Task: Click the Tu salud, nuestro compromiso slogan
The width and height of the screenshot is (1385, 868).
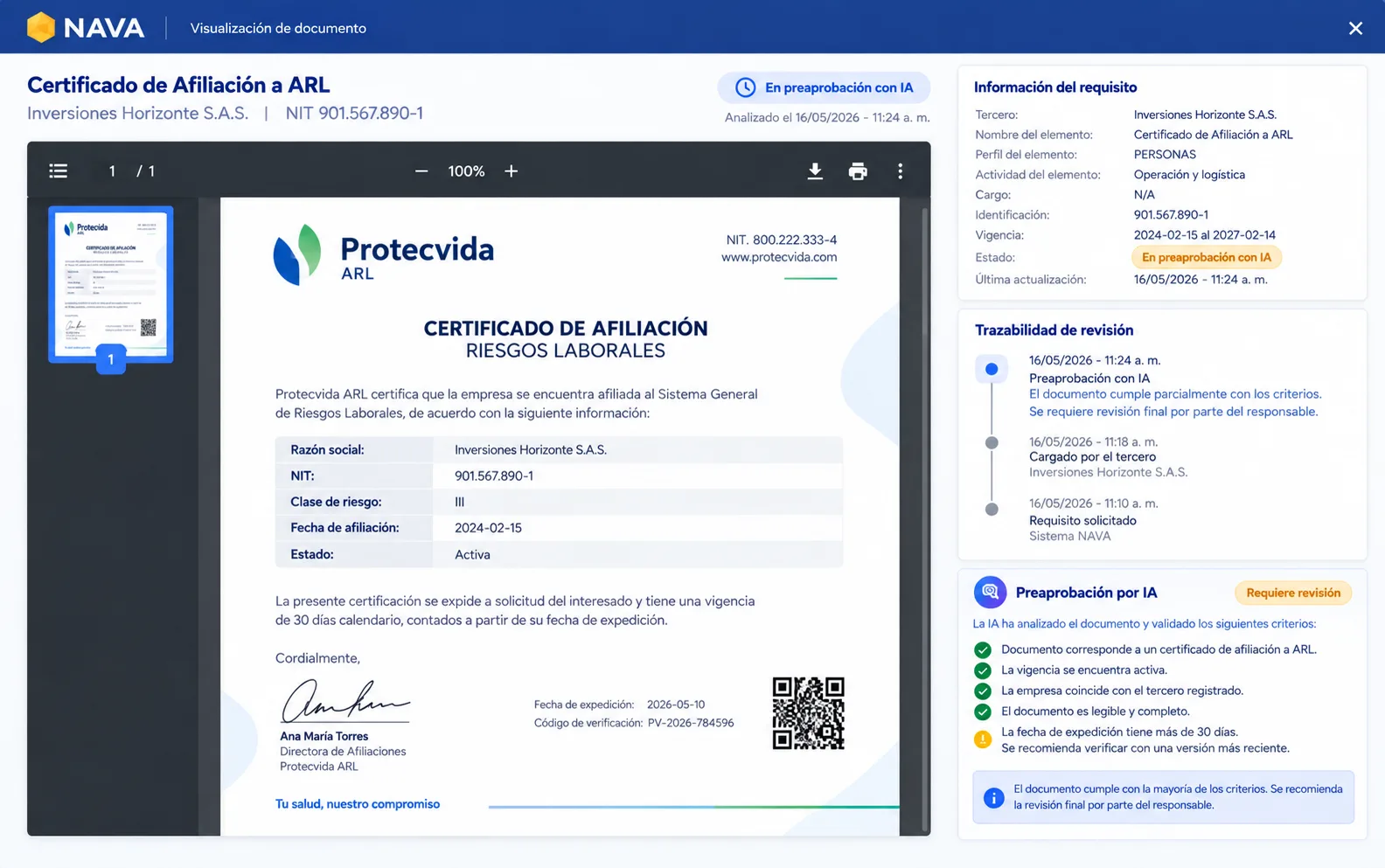Action: point(358,804)
